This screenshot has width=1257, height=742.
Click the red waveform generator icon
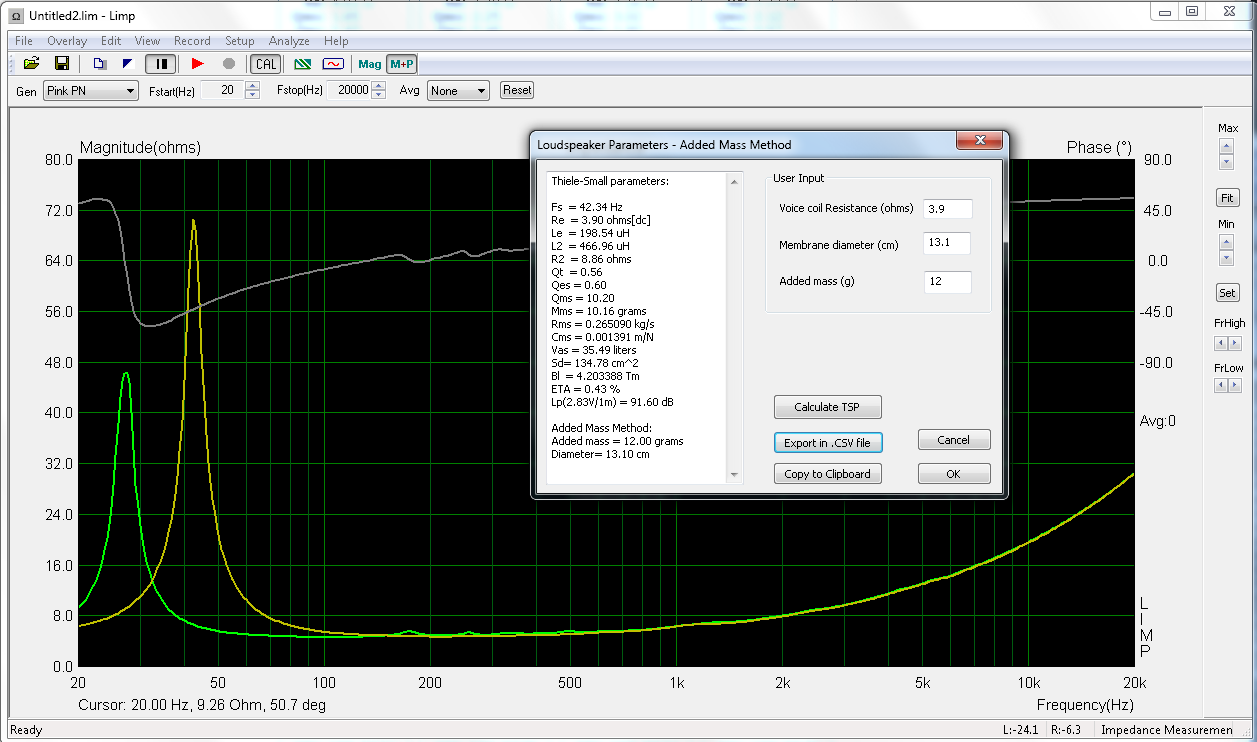[x=333, y=64]
